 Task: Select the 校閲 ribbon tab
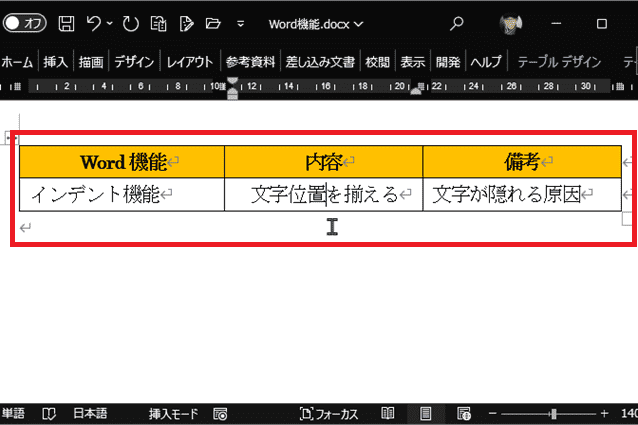(x=378, y=62)
